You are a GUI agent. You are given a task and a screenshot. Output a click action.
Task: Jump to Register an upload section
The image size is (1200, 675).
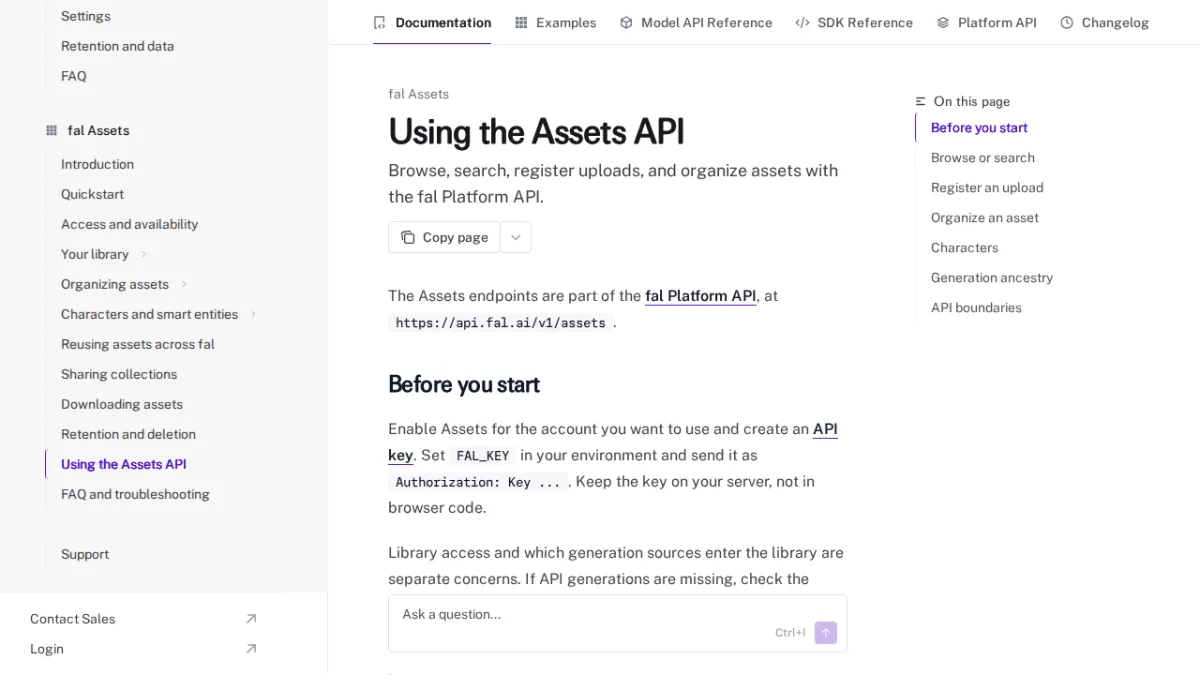click(987, 188)
